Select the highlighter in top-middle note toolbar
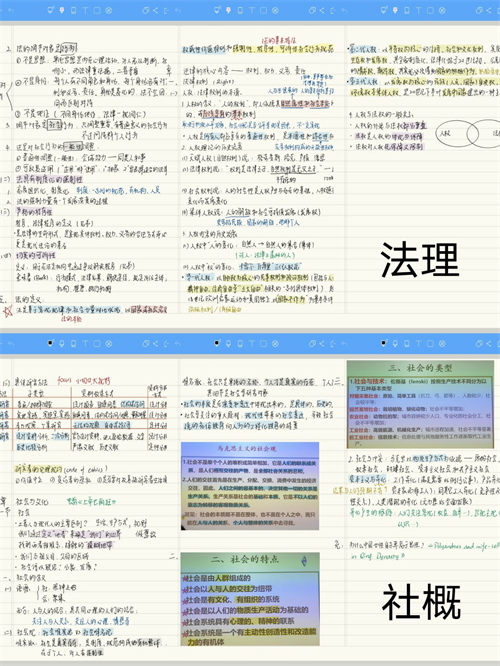The width and height of the screenshot is (500, 666). point(229,10)
